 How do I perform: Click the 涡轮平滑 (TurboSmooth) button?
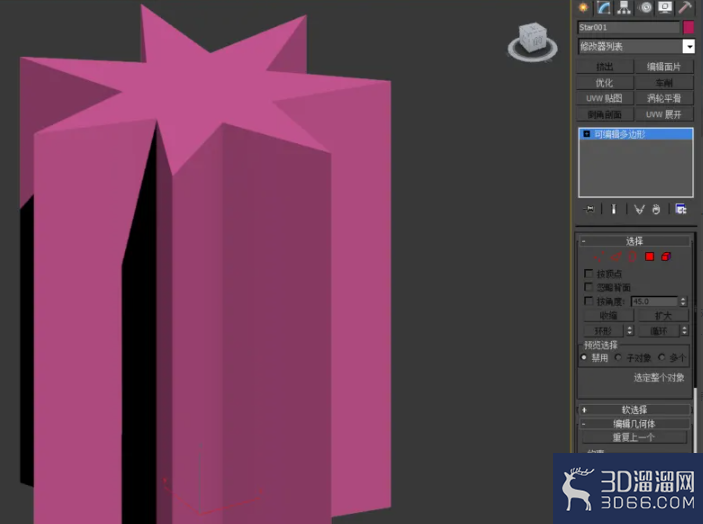664,99
